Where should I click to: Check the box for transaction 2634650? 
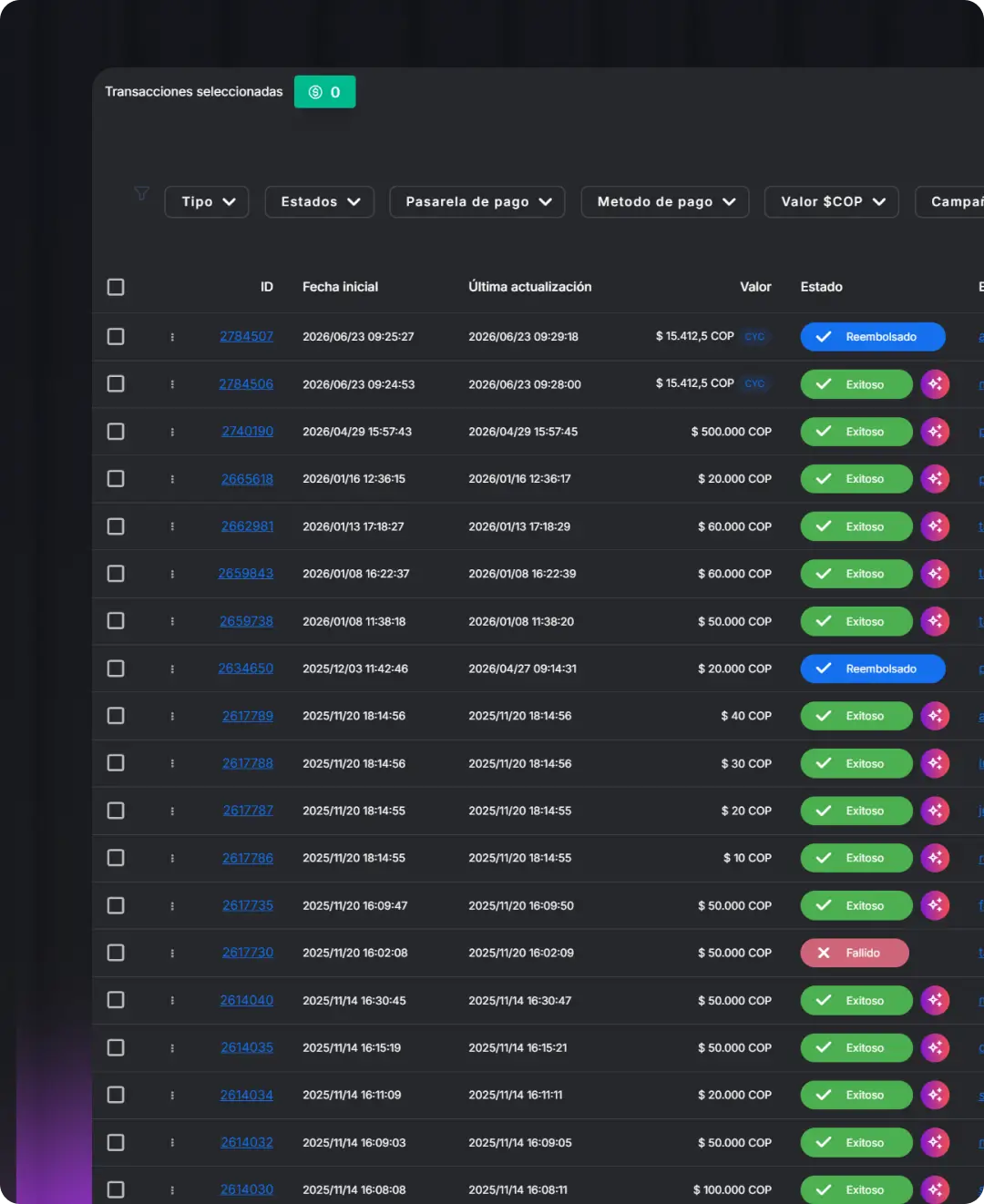tap(116, 668)
